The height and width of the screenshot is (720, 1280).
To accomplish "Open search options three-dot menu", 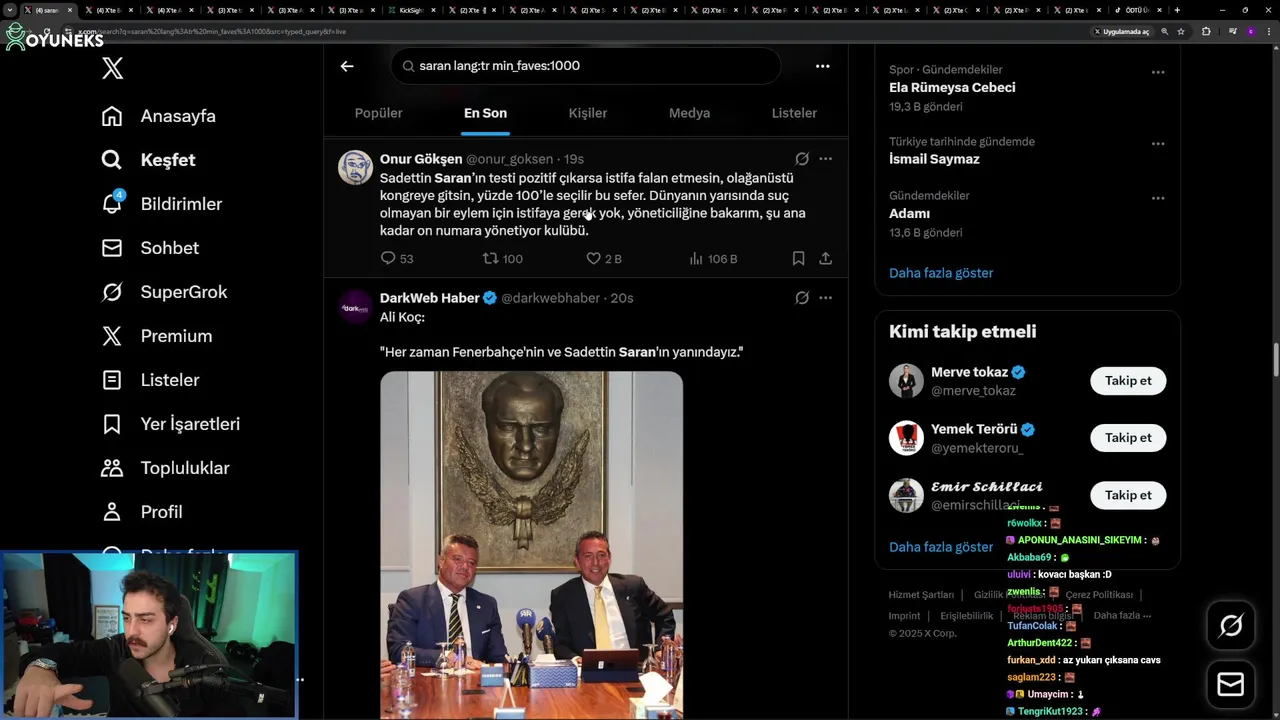I will click(x=822, y=66).
